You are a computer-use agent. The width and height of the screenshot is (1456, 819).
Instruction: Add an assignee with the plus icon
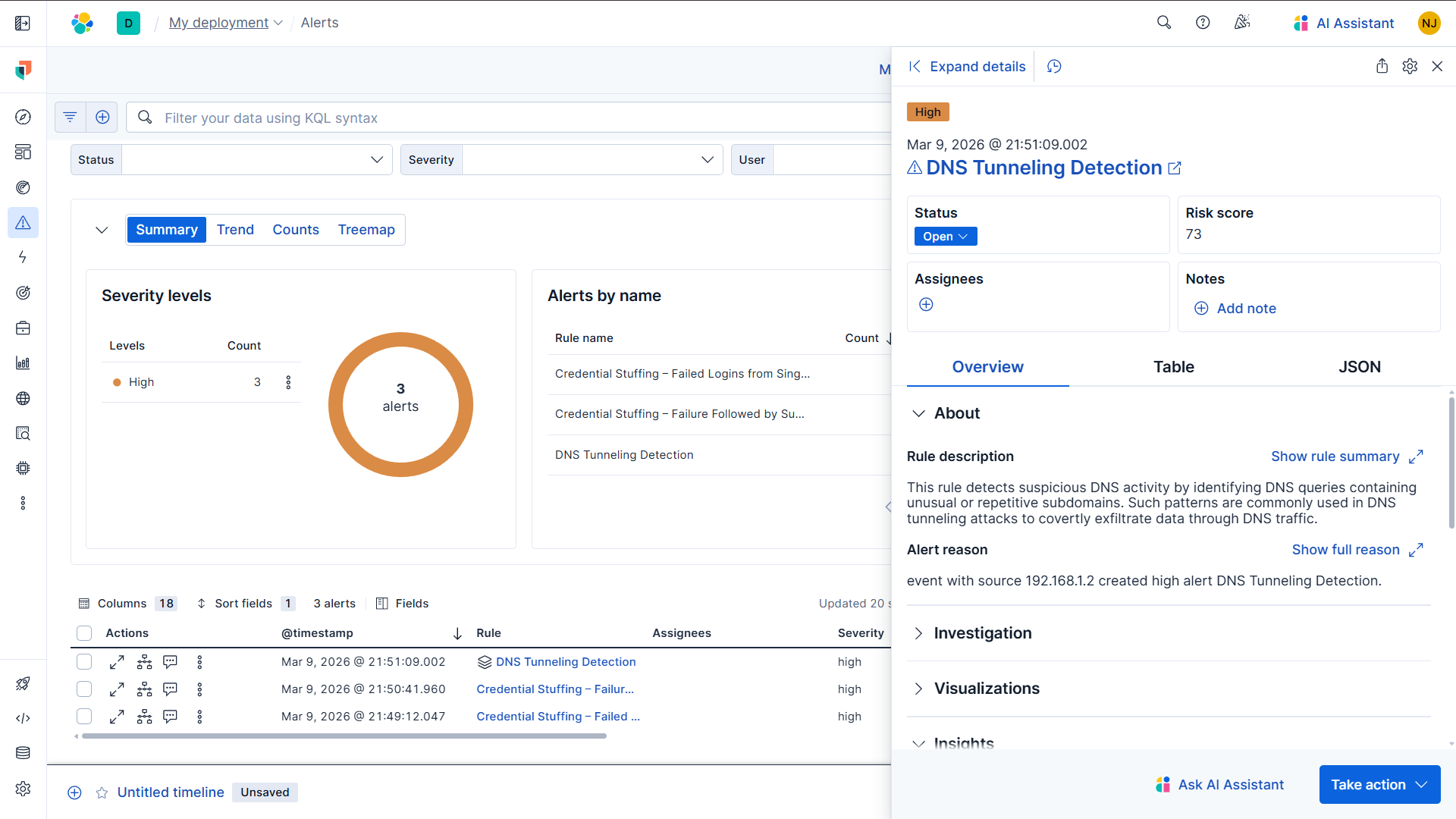tap(926, 305)
